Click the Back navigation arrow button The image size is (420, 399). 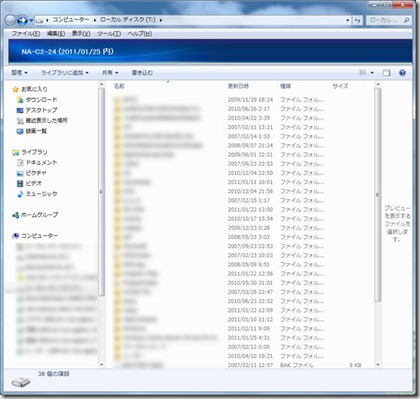point(10,20)
